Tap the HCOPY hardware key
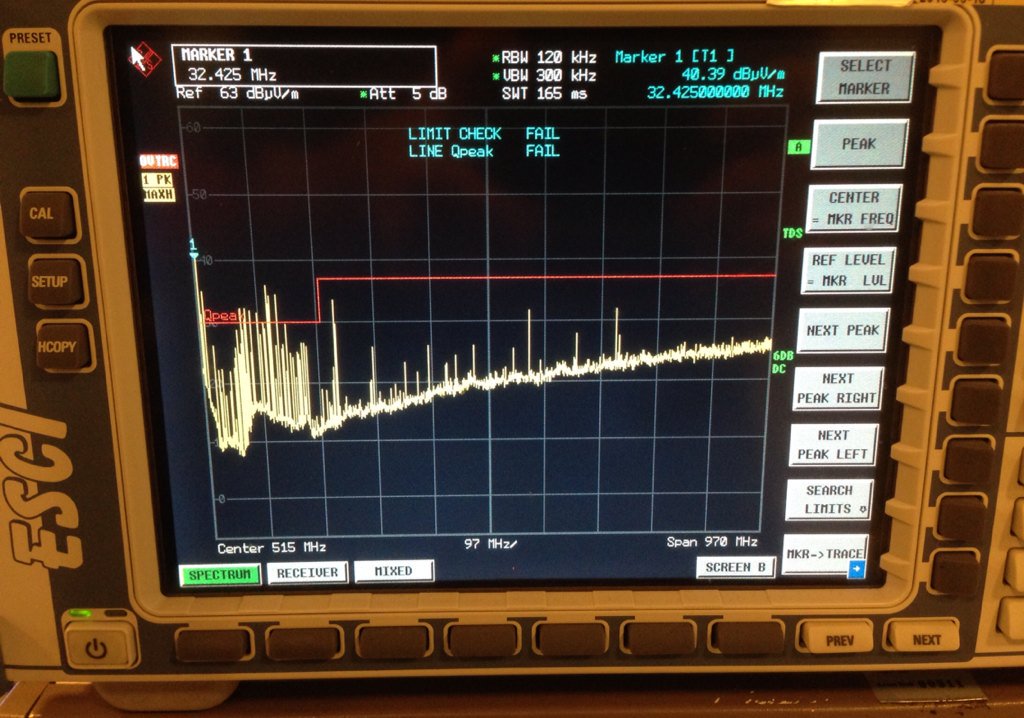1024x718 pixels. click(61, 346)
